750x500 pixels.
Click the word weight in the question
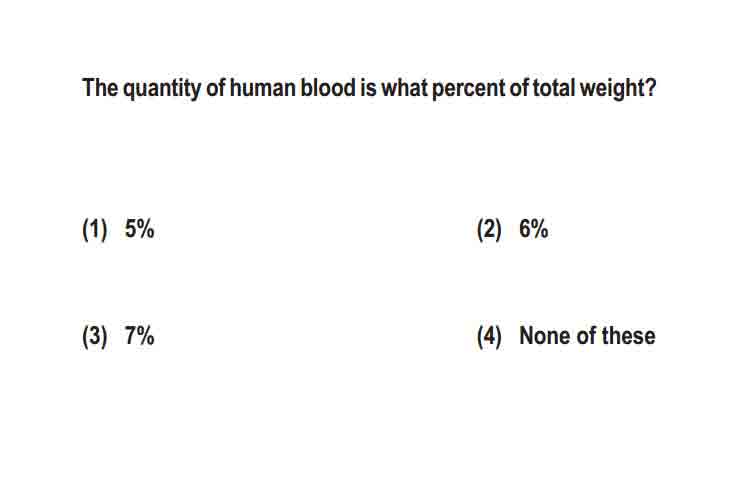click(x=612, y=89)
